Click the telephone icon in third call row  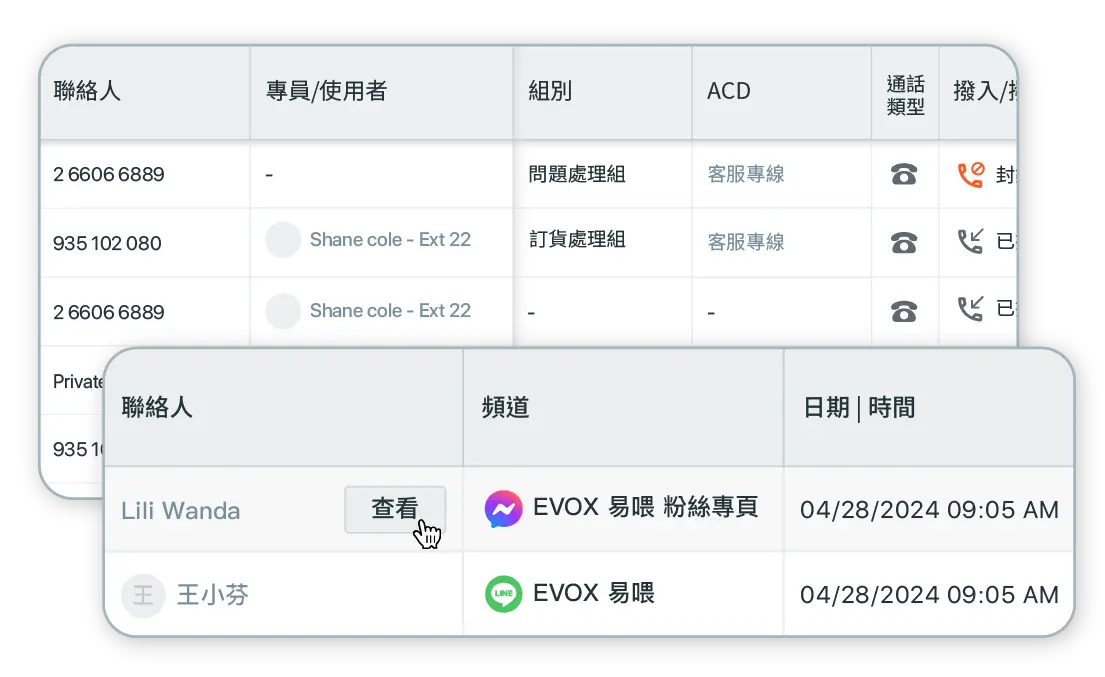pos(904,311)
